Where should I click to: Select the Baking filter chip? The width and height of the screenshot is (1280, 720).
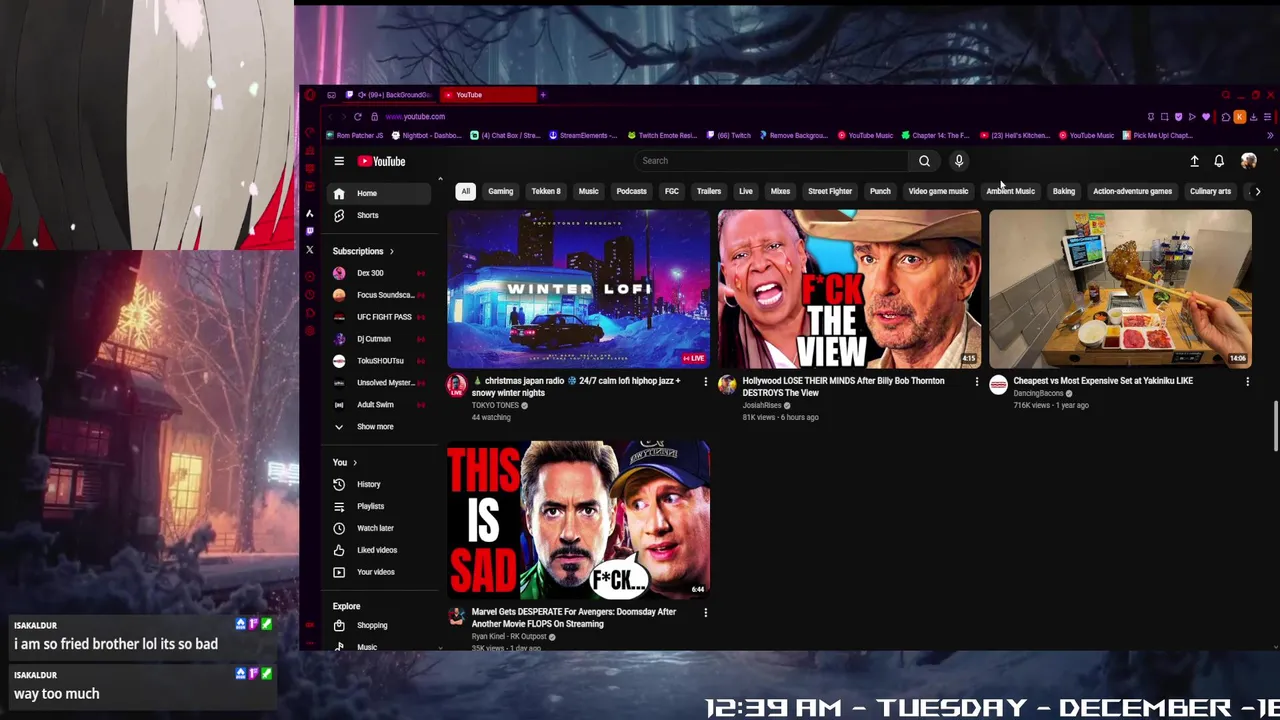1064,191
